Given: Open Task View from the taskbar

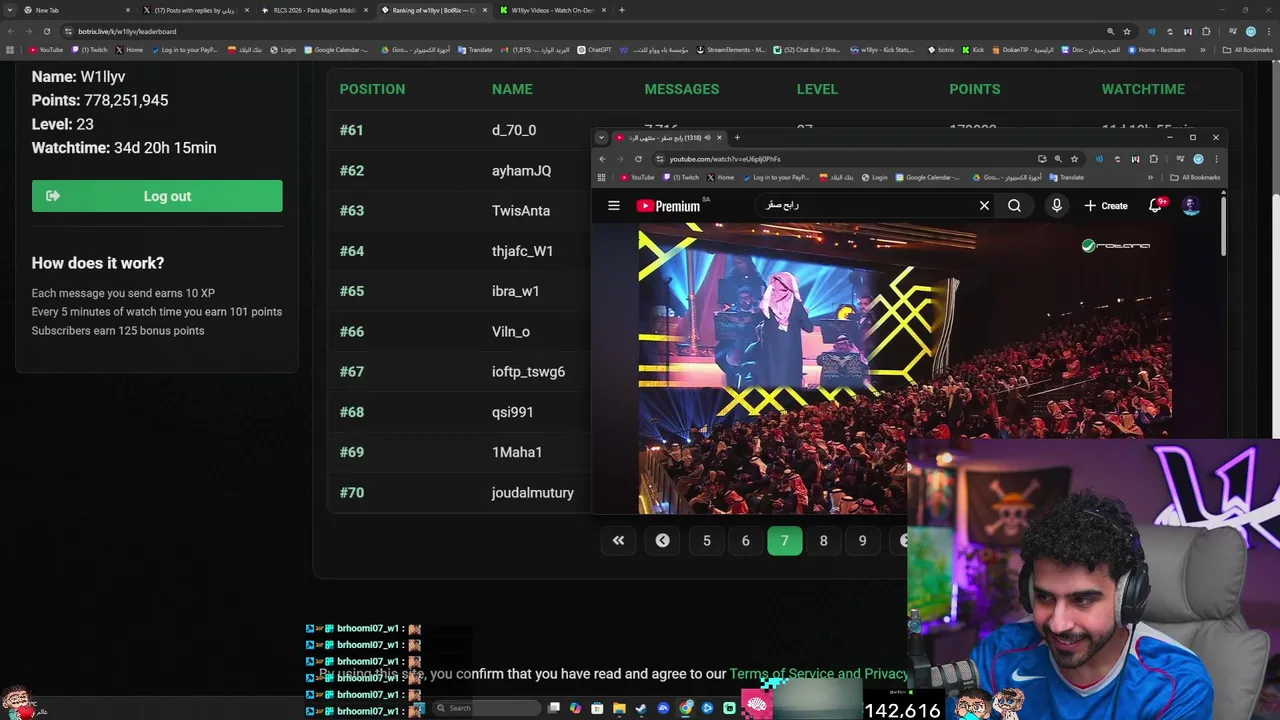Looking at the screenshot, I should click(x=554, y=708).
